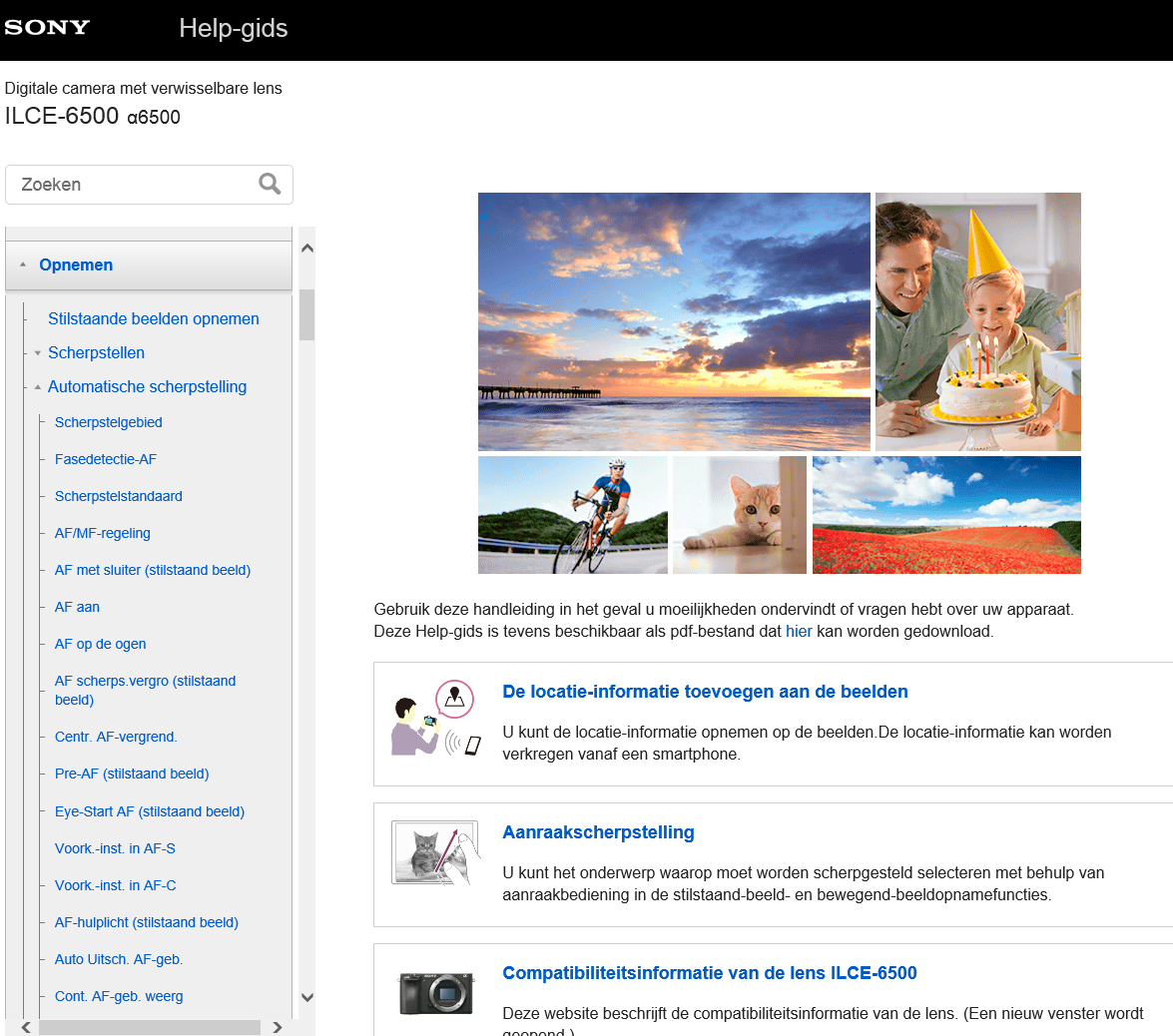Image resolution: width=1173 pixels, height=1036 pixels.
Task: Click the sidebar scroll up arrow
Action: [307, 249]
